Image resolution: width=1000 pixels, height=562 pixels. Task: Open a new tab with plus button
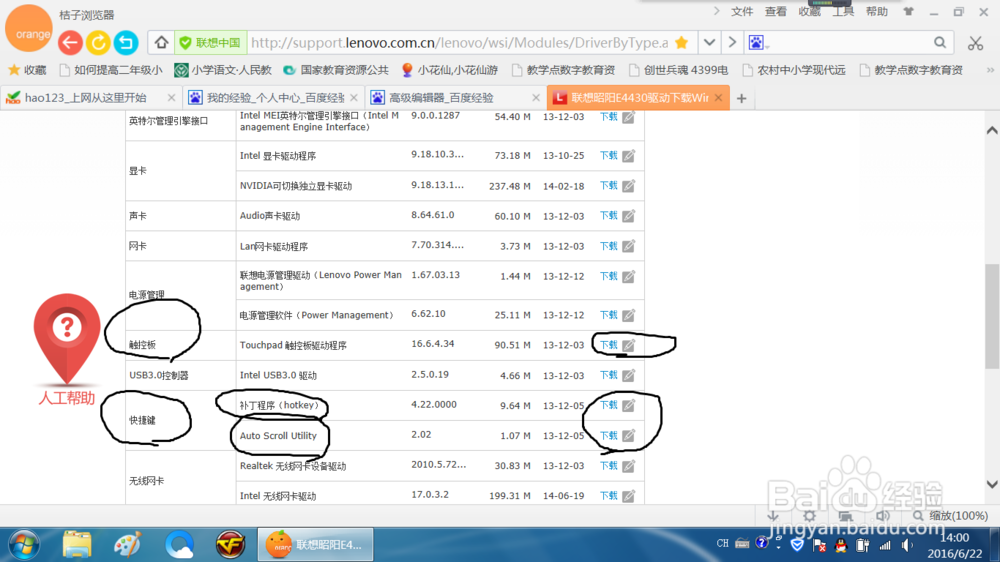[x=741, y=98]
